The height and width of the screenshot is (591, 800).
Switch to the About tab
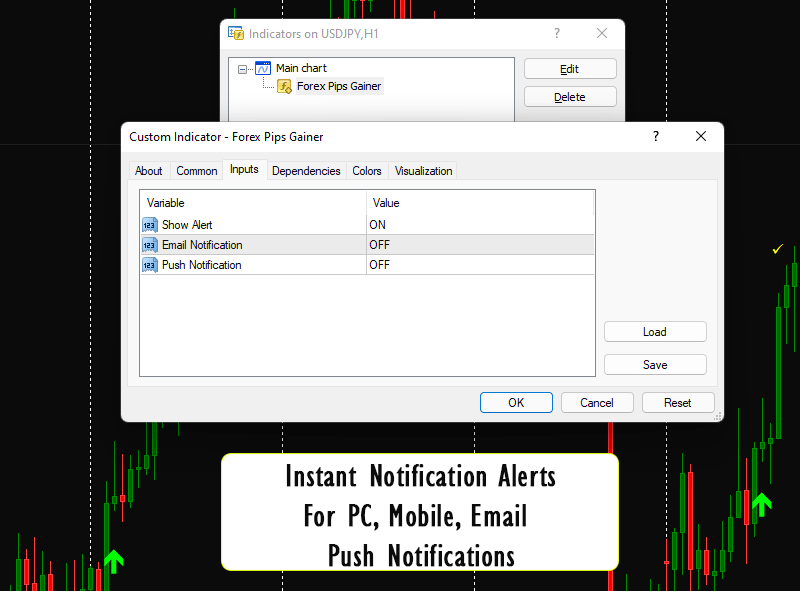click(149, 171)
